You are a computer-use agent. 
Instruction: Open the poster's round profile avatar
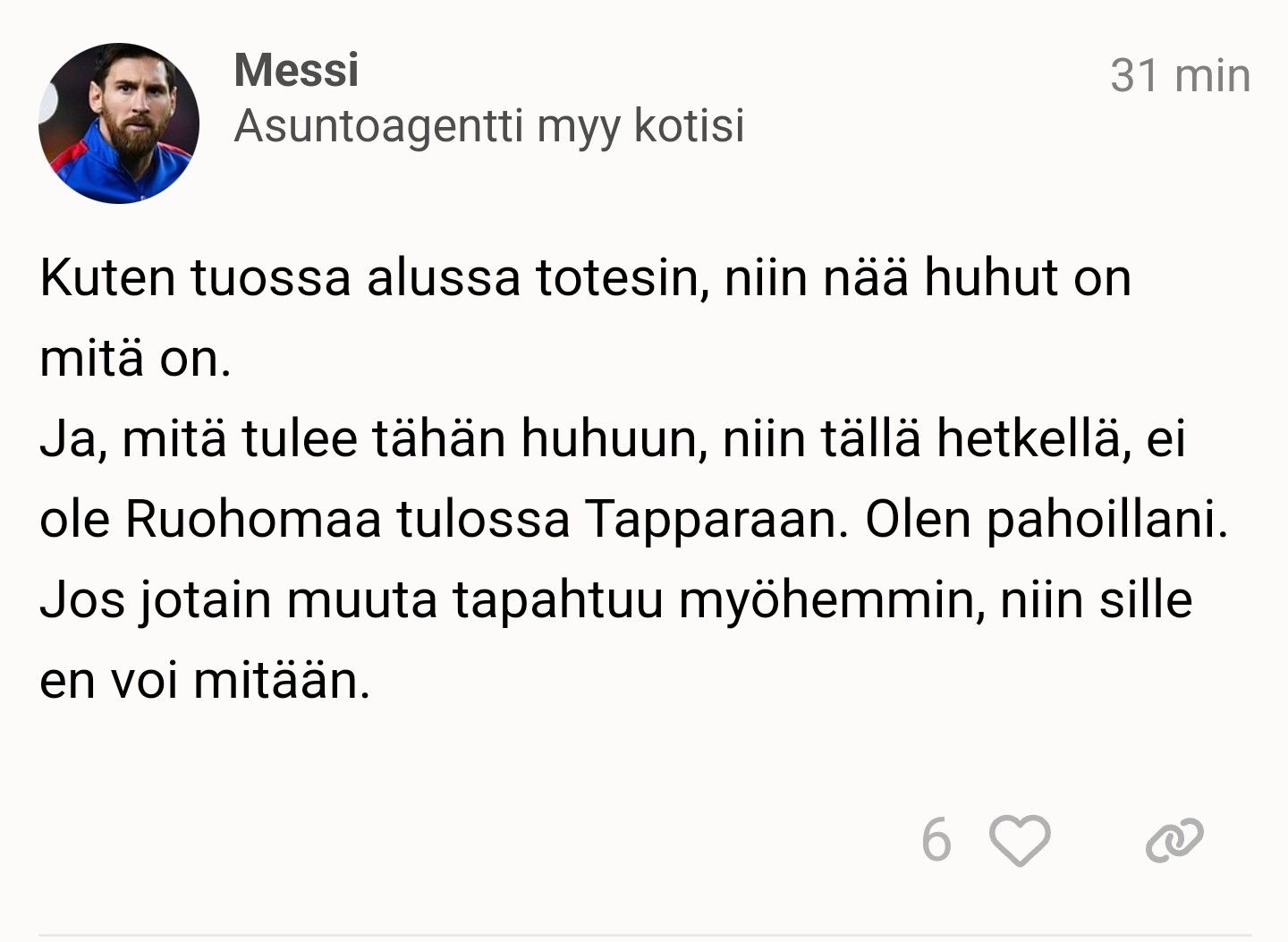click(119, 123)
